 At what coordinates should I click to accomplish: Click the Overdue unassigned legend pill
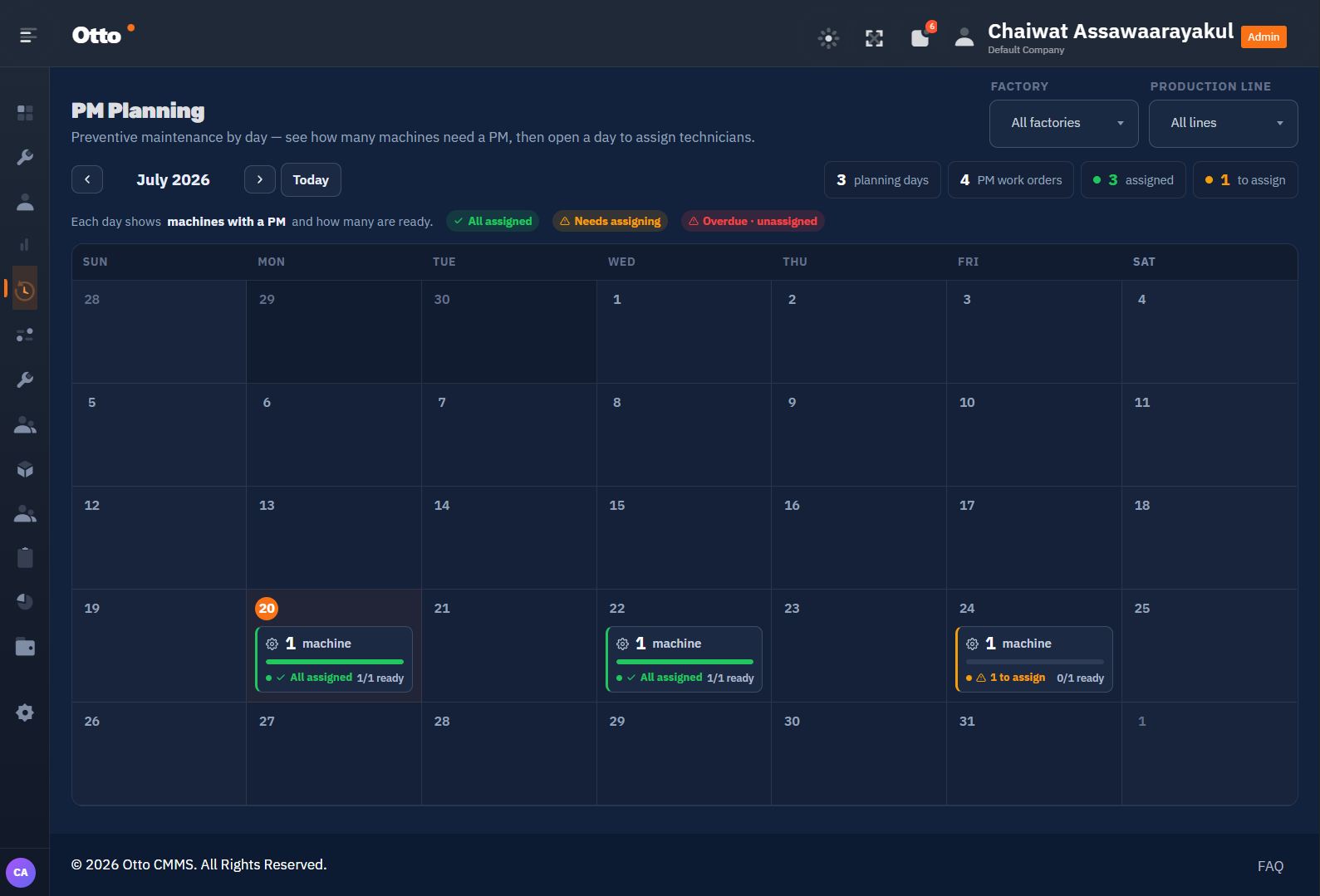[753, 221]
